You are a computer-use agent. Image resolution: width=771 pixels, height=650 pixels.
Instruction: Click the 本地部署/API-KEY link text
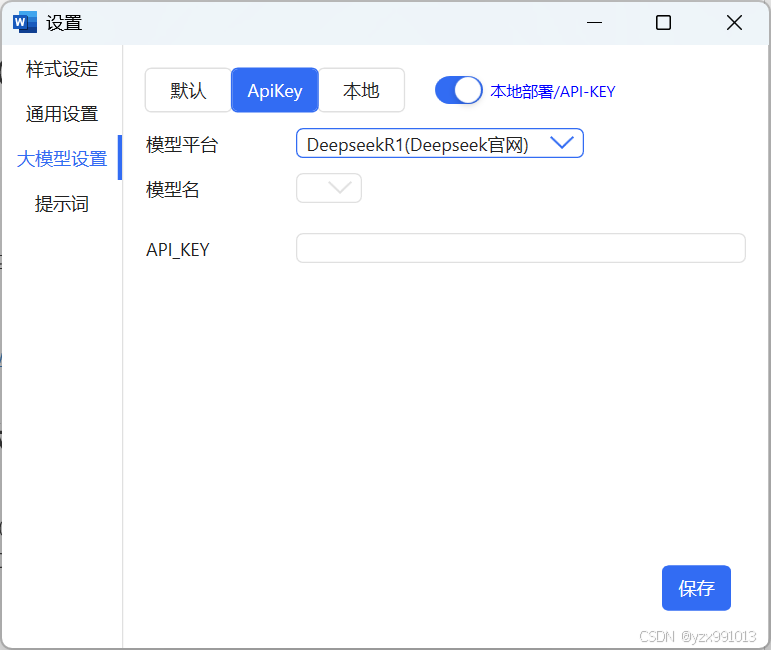coord(553,91)
